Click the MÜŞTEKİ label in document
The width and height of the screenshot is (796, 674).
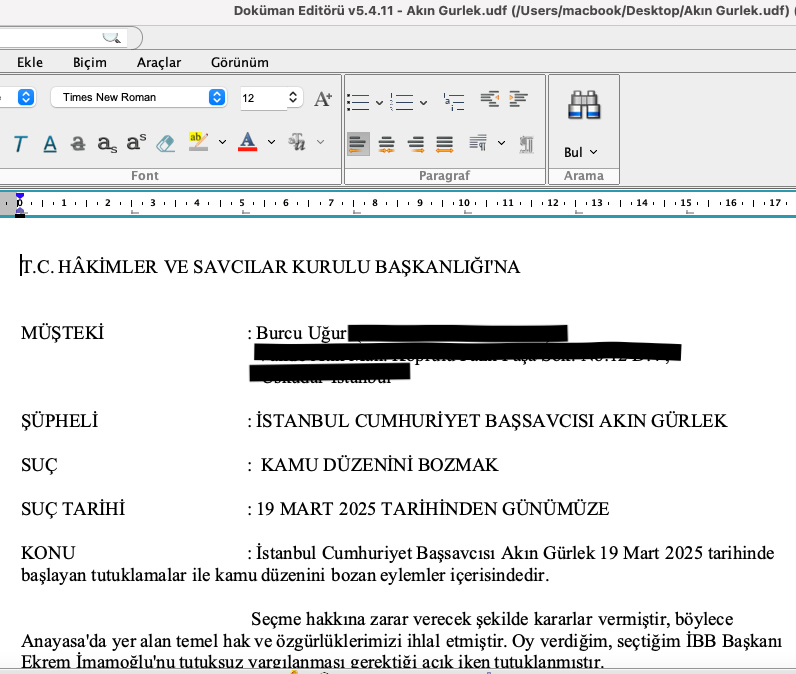(x=62, y=333)
